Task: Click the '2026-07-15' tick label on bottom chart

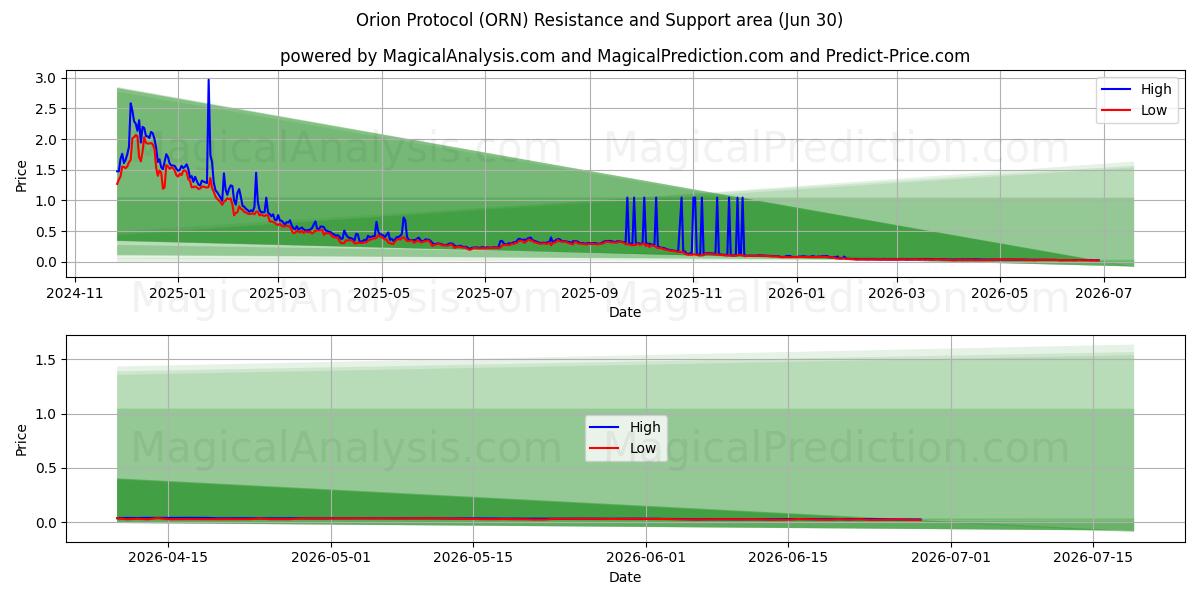Action: pyautogui.click(x=1091, y=559)
